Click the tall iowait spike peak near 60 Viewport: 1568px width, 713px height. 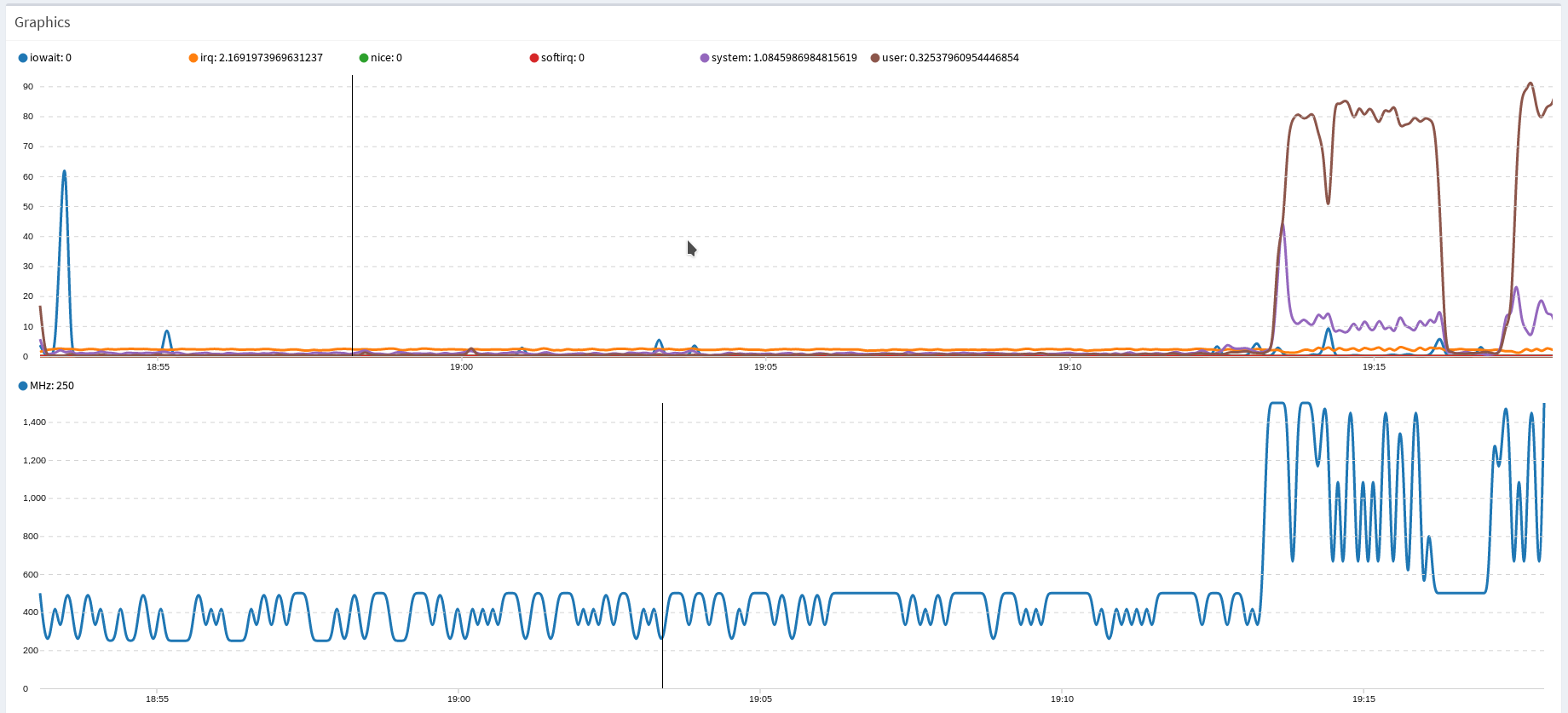point(64,172)
